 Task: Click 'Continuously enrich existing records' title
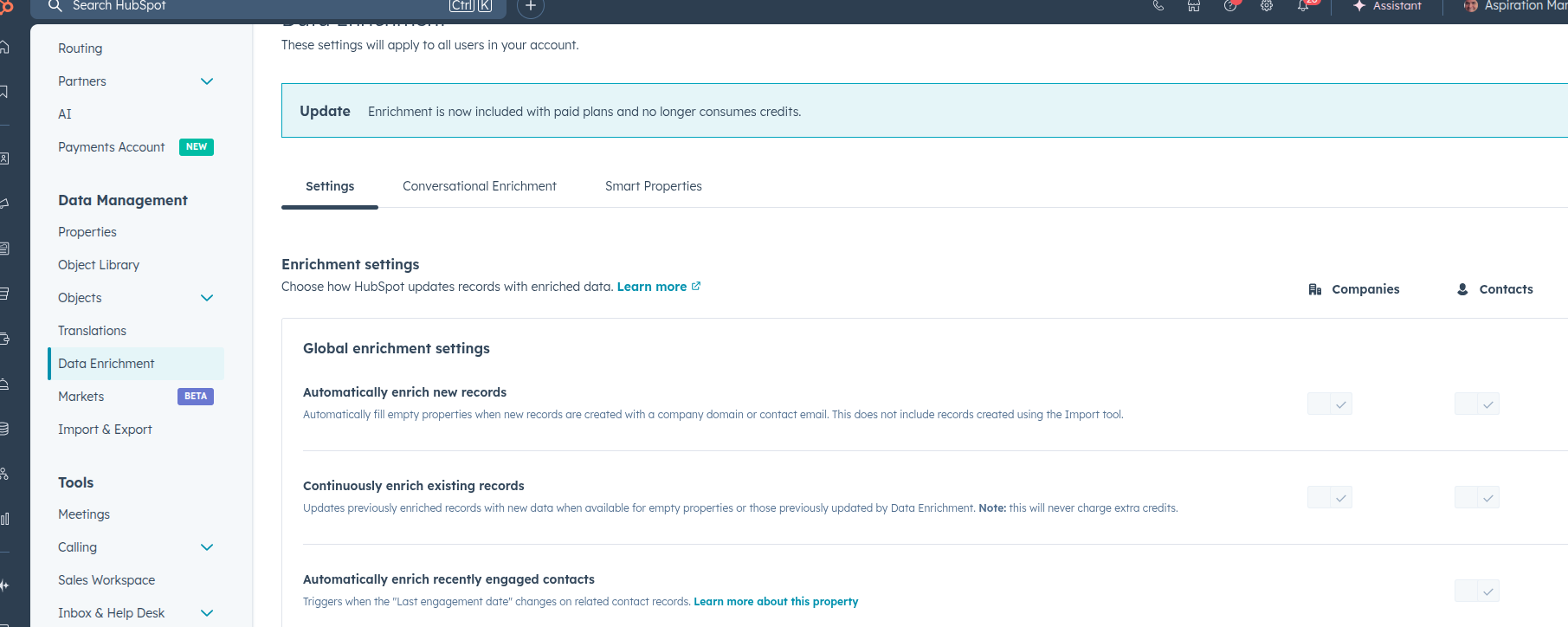(414, 486)
